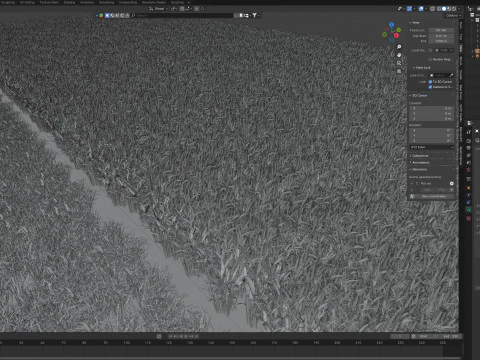Viewport: 480px width, 360px height.
Task: Open the pivot point dropdown
Action: pos(174,8)
